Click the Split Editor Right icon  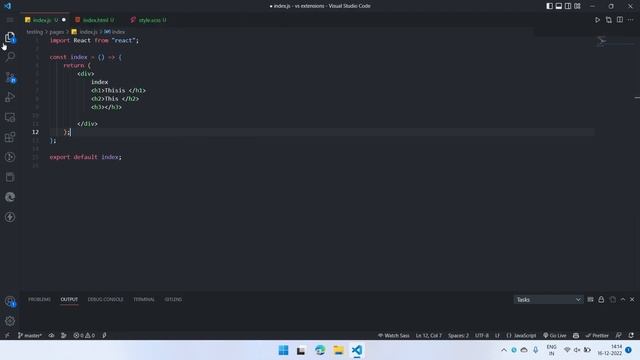coord(620,20)
